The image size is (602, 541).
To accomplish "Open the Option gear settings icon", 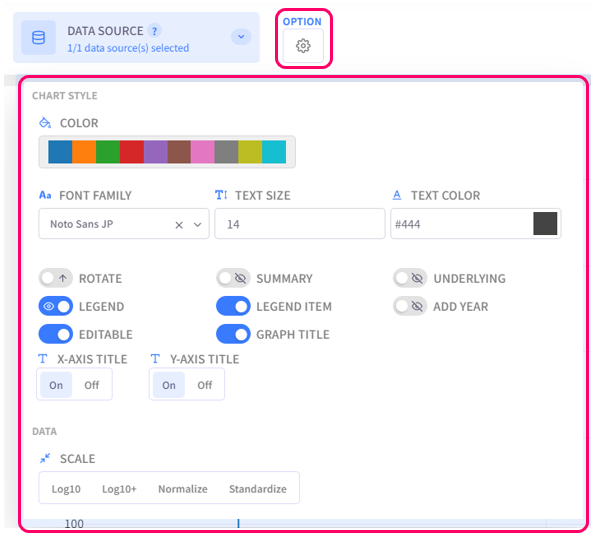I will [303, 46].
